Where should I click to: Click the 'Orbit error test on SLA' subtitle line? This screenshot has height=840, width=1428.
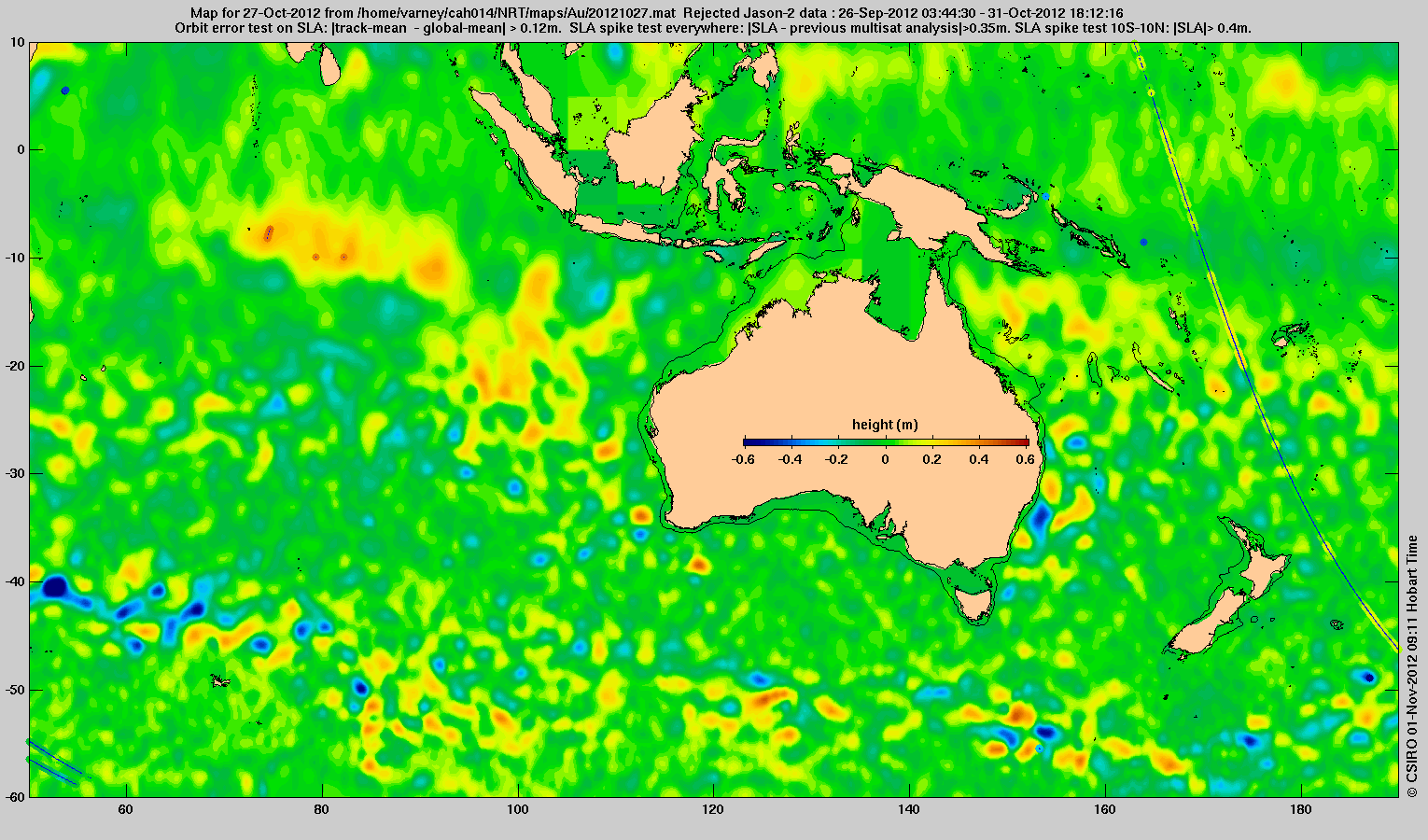[714, 28]
